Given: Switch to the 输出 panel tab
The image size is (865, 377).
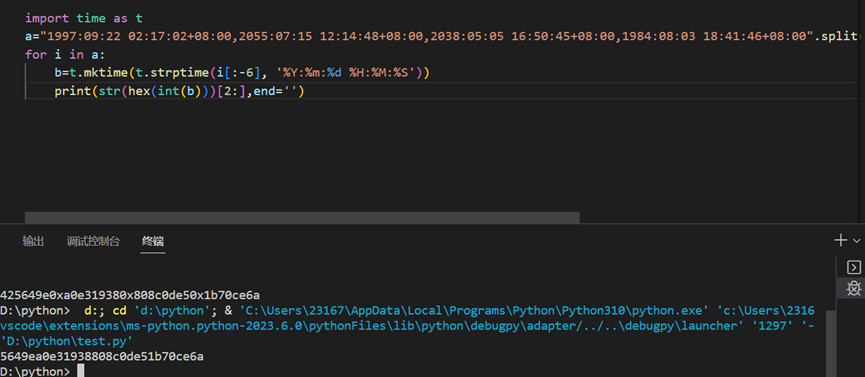Looking at the screenshot, I should (x=33, y=241).
